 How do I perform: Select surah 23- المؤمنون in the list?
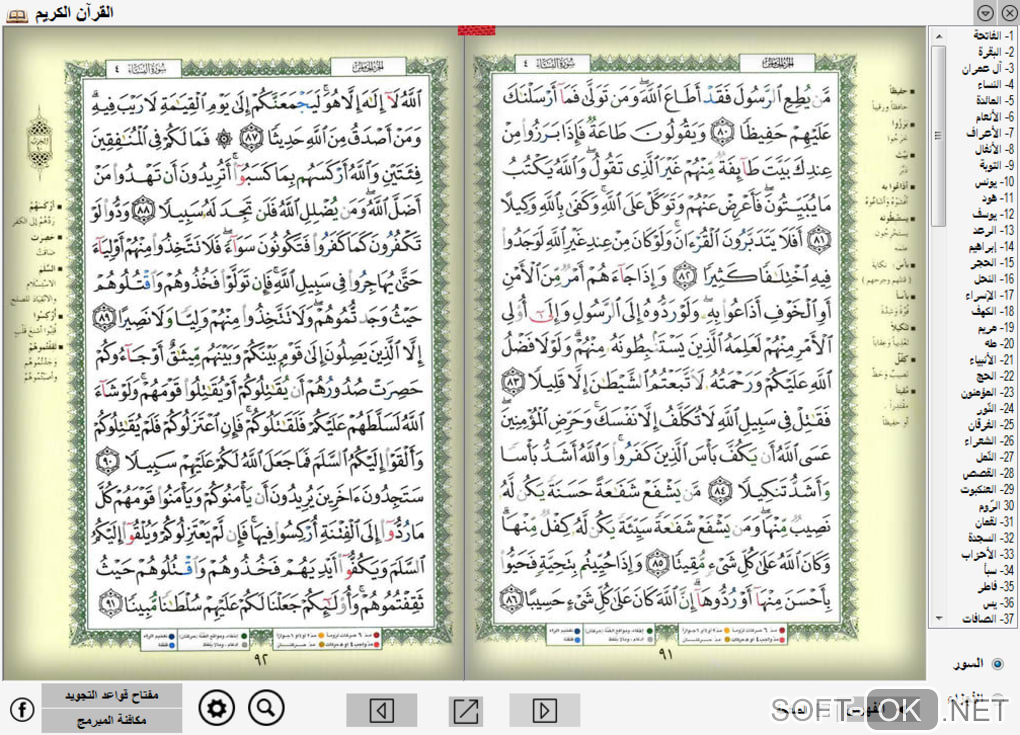(987, 392)
